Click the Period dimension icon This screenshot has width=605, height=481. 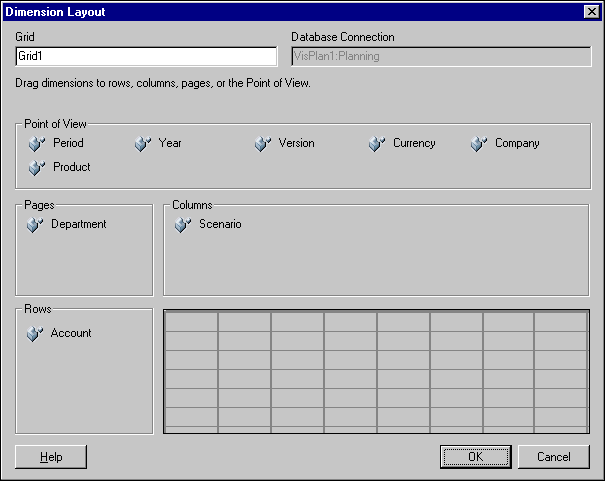(37, 144)
